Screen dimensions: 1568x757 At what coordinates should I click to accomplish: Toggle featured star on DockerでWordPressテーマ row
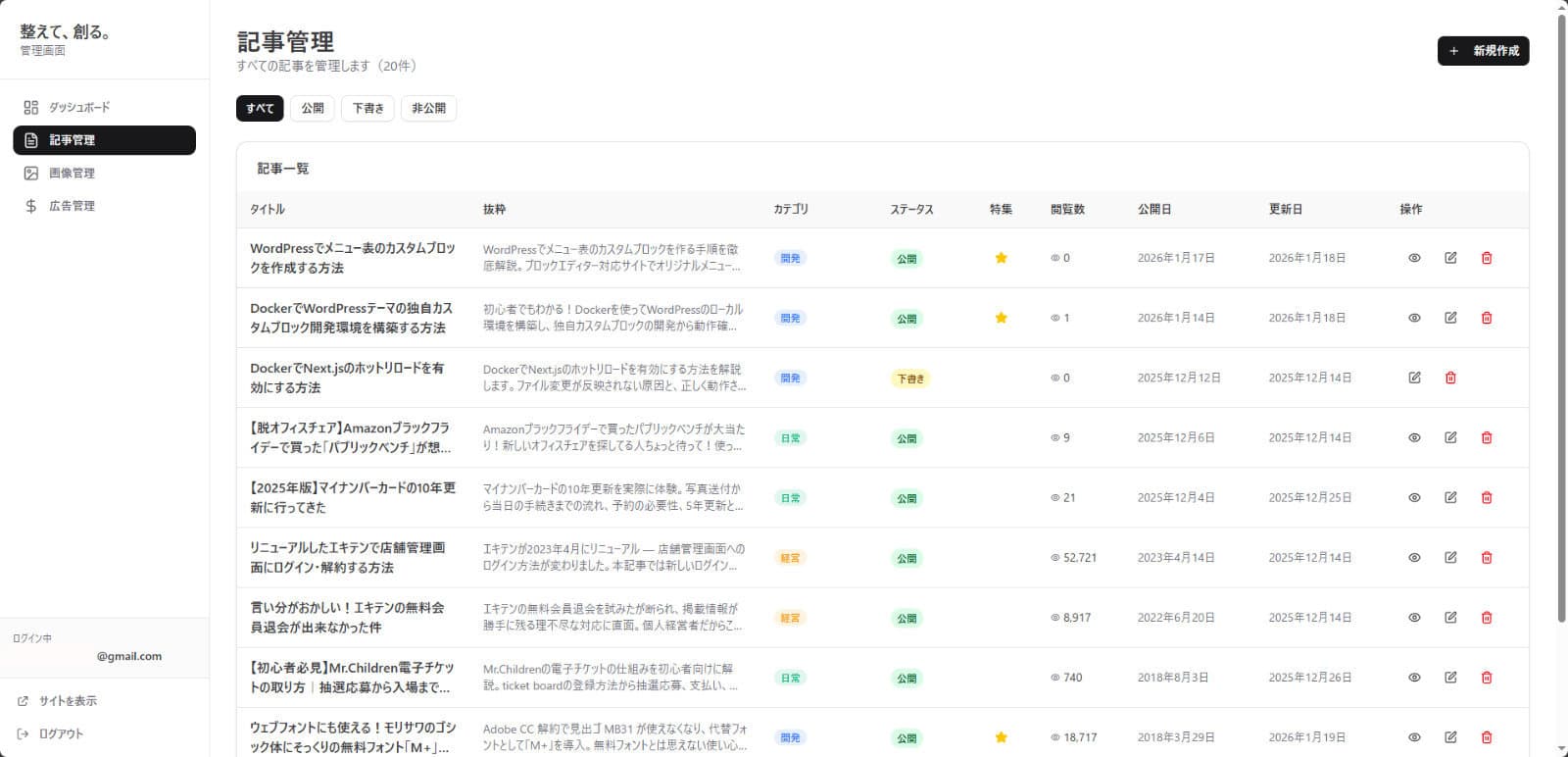click(x=1001, y=318)
